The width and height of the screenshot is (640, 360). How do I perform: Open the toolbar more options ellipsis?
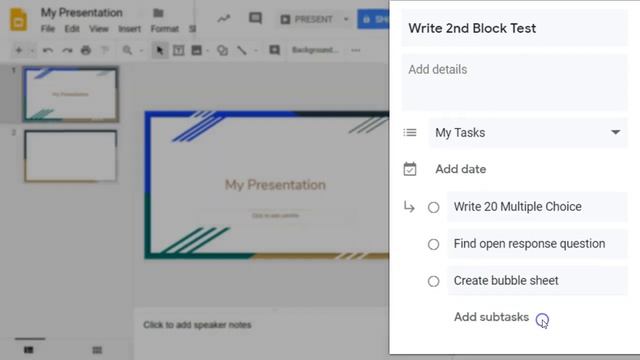tap(356, 51)
